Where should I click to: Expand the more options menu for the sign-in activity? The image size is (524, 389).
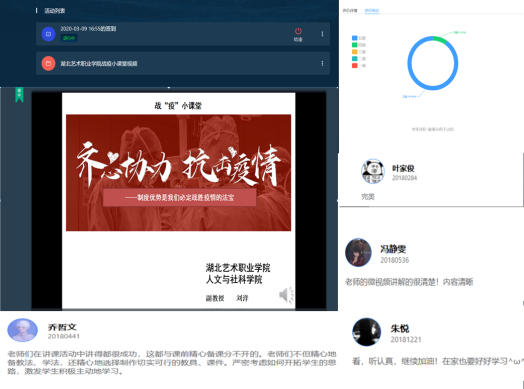point(322,34)
